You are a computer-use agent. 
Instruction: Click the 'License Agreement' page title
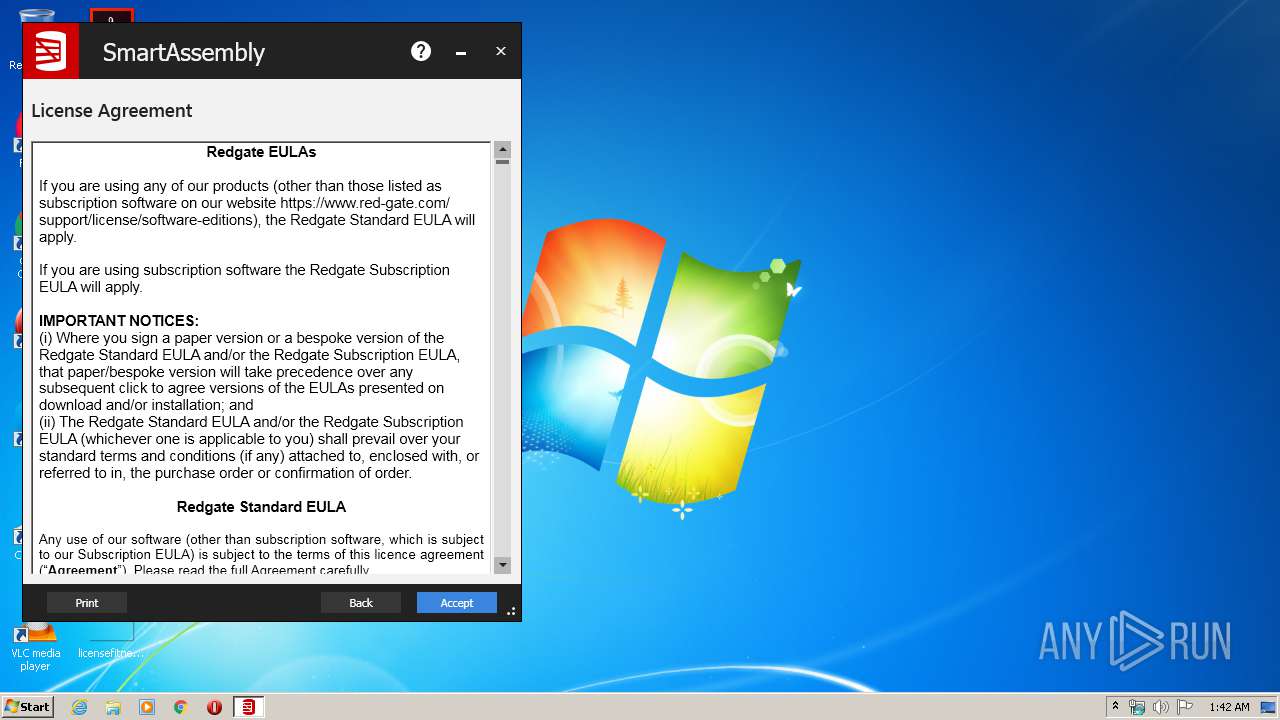[112, 111]
